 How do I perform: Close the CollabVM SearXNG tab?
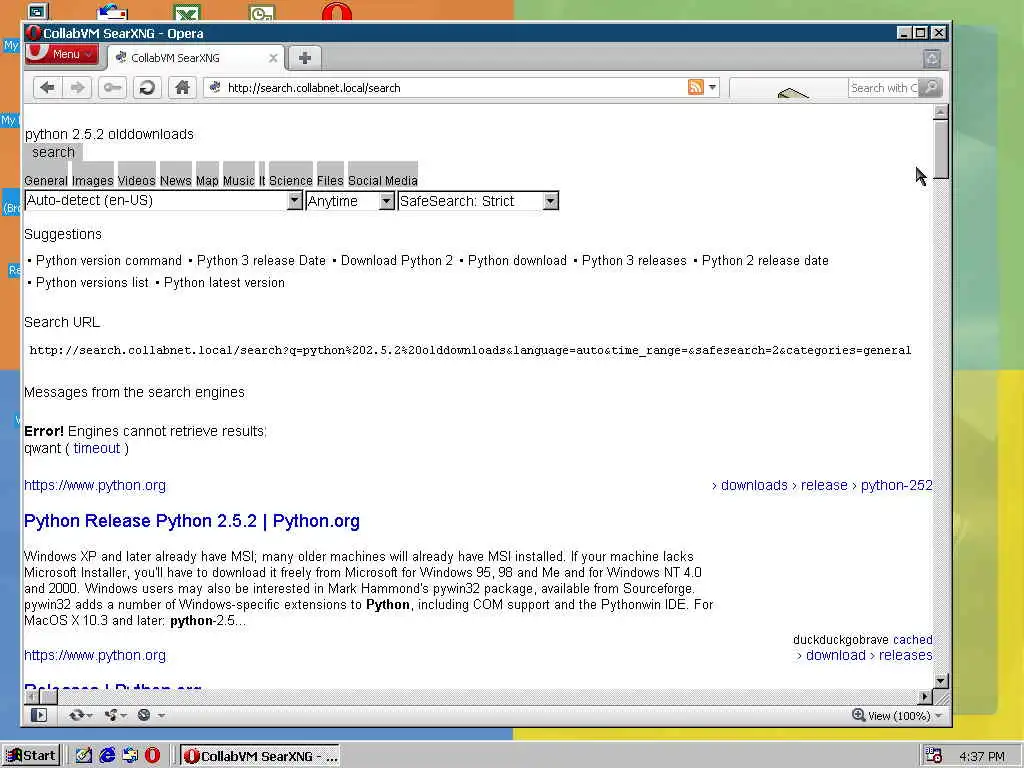pos(273,58)
